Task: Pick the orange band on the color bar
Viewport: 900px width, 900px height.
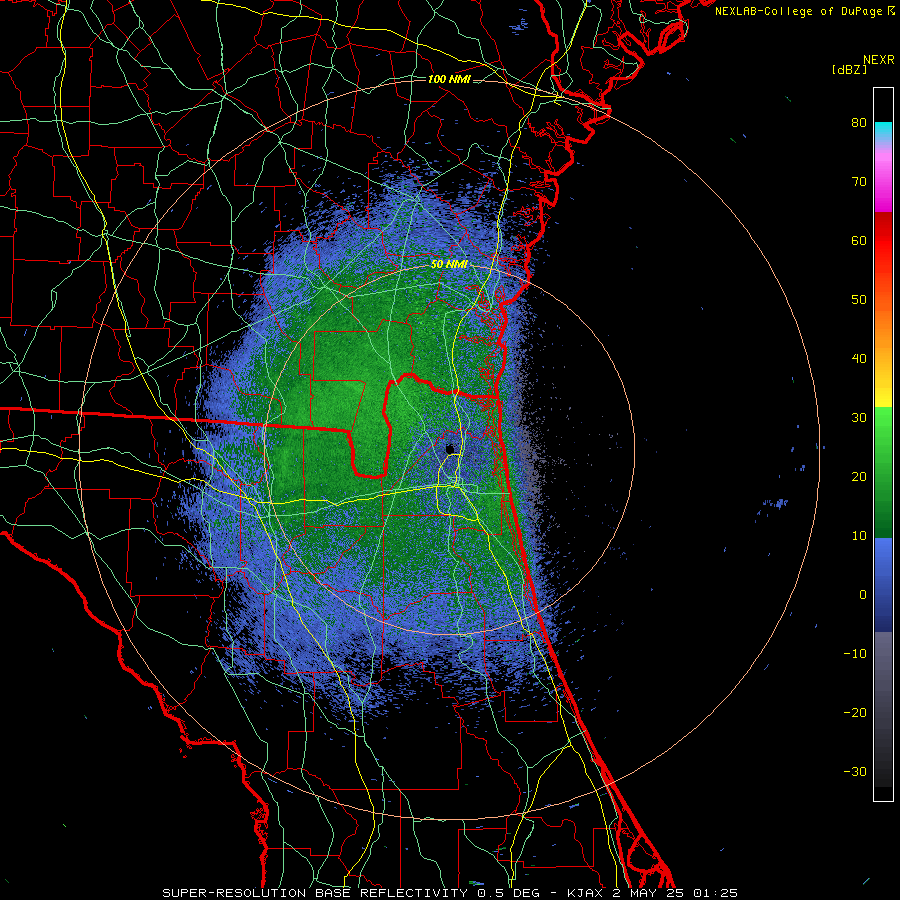Action: click(x=883, y=321)
